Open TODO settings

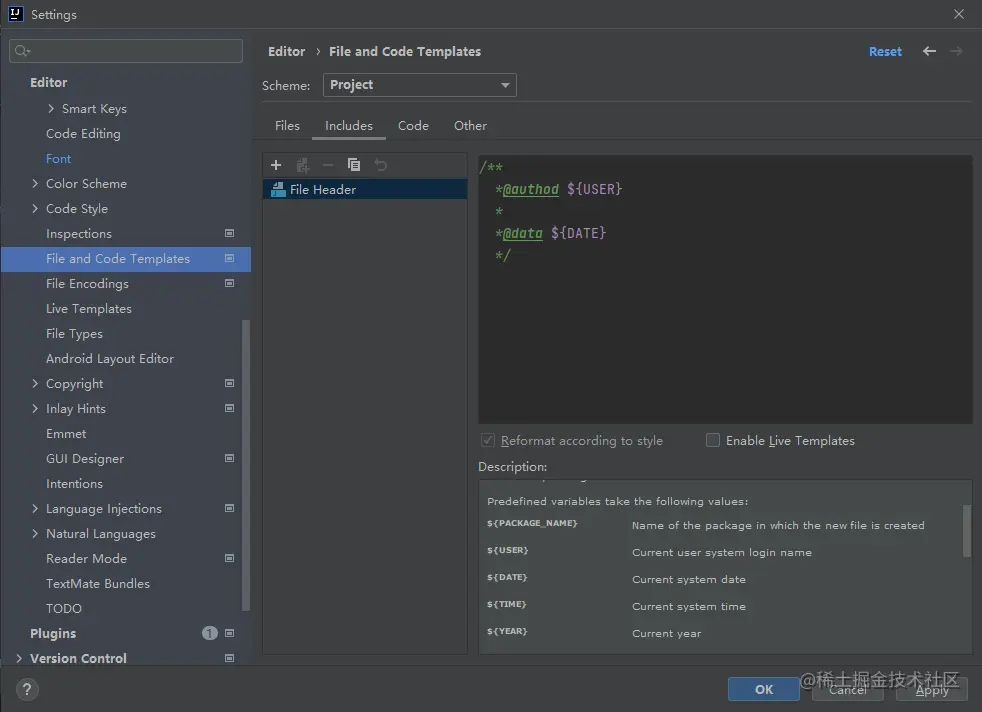pos(64,609)
